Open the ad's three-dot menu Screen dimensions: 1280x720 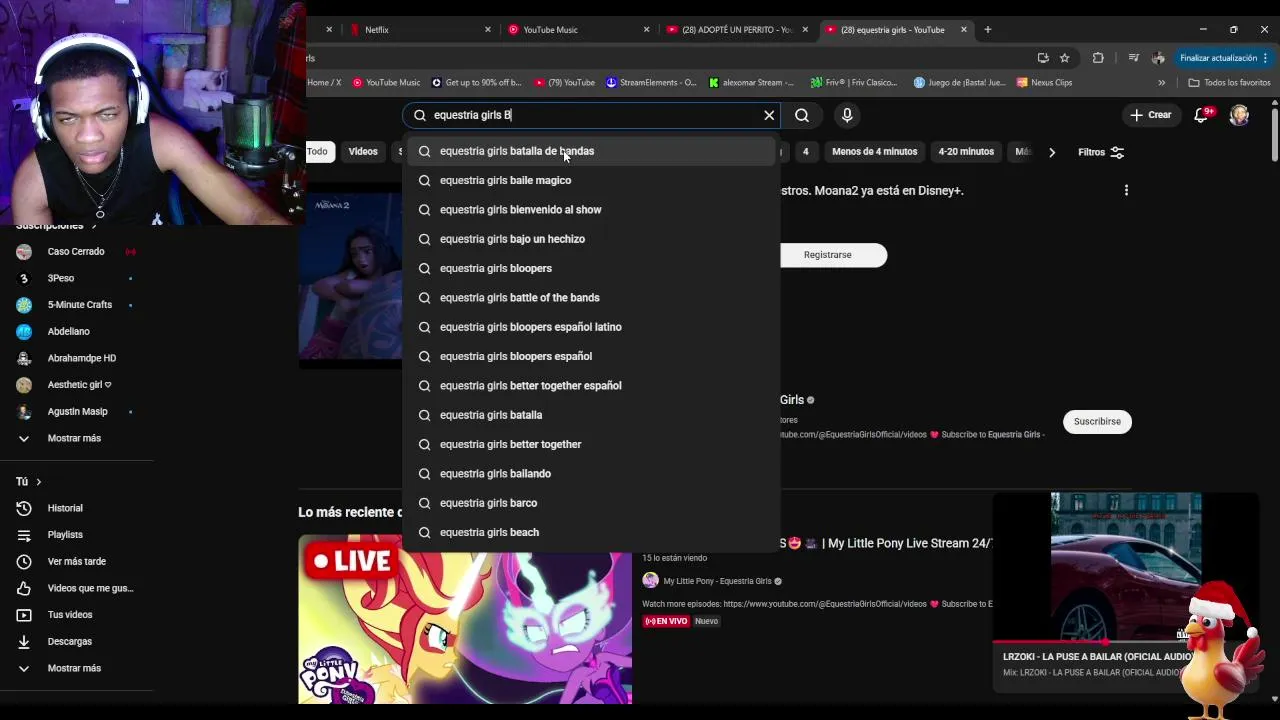[1126, 190]
